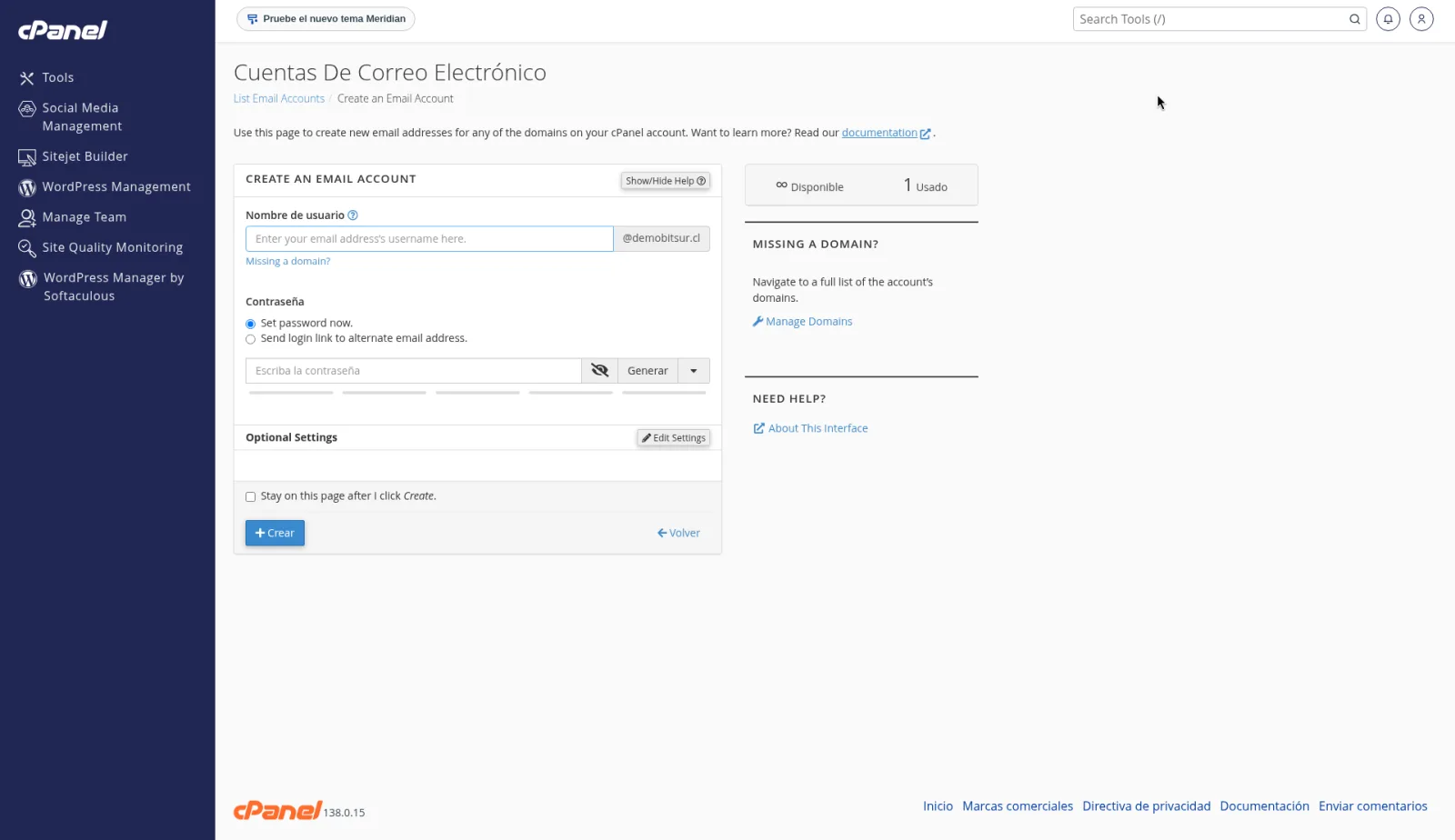The height and width of the screenshot is (840, 1455).
Task: Click the Missing a domain? link
Action: 287,262
